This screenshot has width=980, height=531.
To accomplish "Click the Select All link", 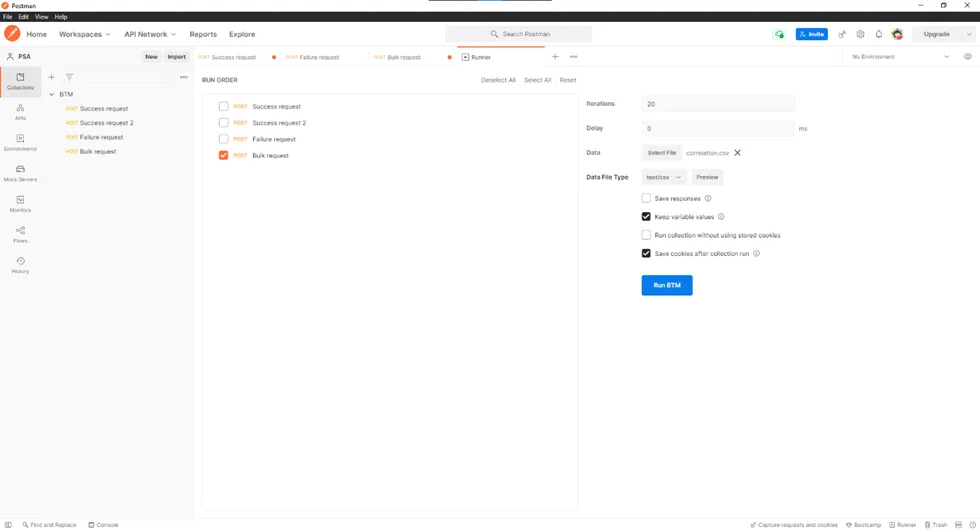I will tap(538, 80).
